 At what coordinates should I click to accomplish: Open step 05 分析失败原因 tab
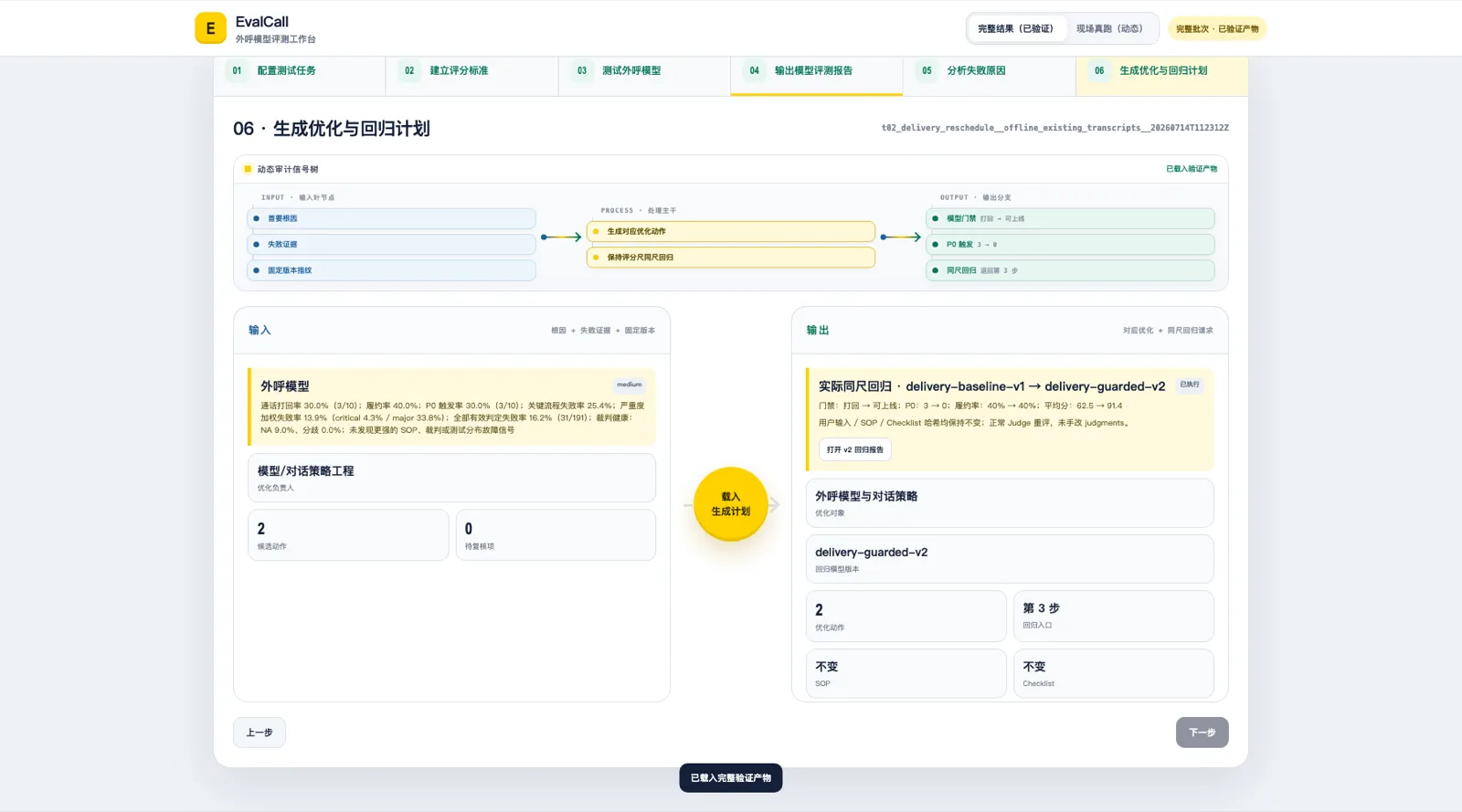(990, 75)
